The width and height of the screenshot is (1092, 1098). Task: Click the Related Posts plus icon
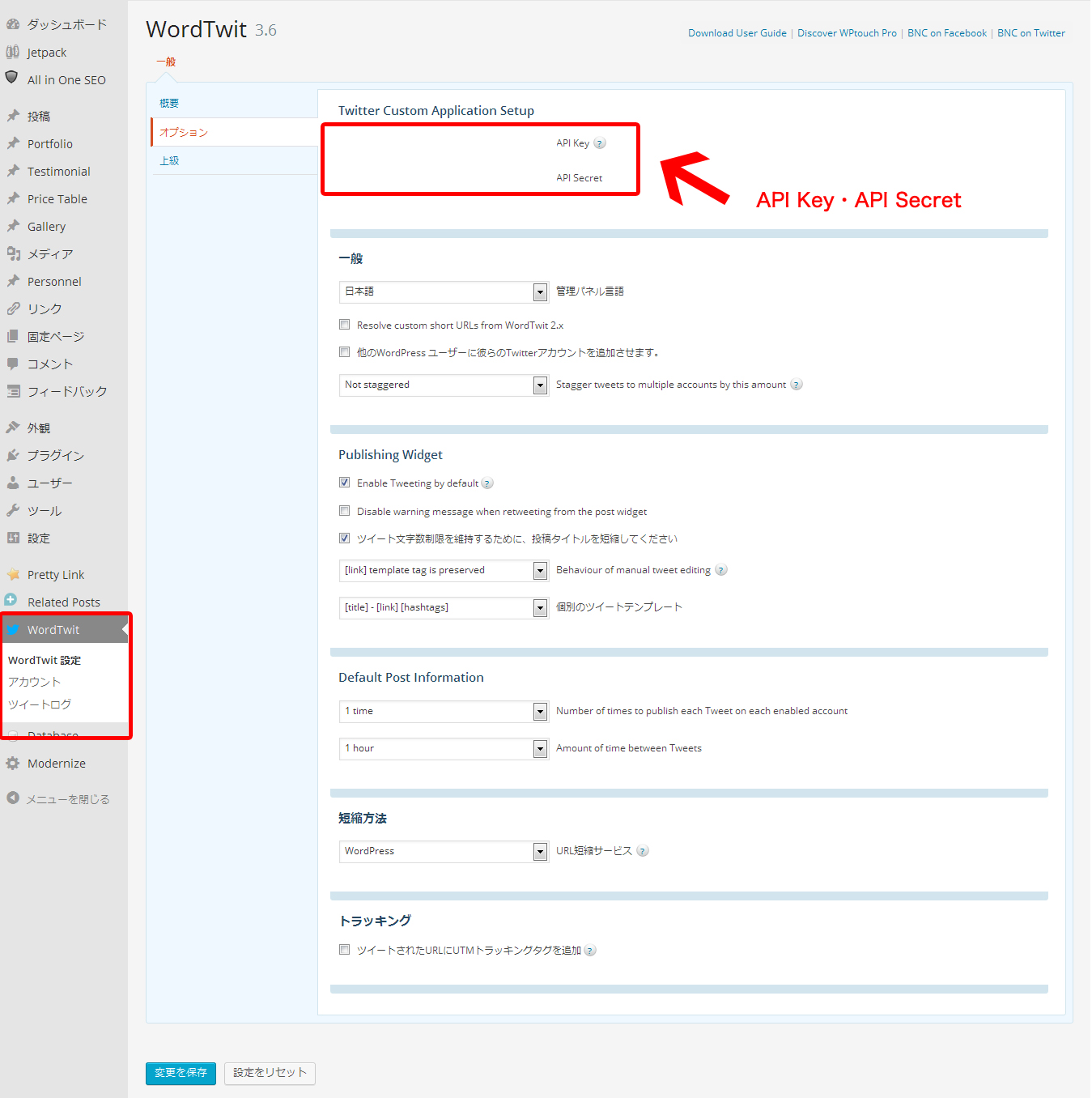tap(11, 600)
